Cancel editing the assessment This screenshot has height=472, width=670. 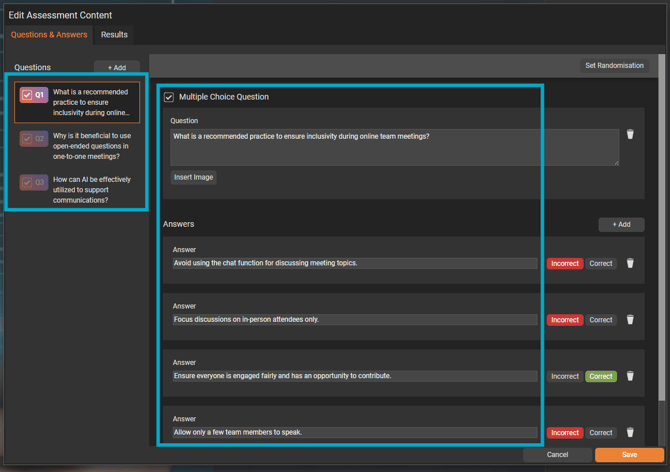(557, 454)
